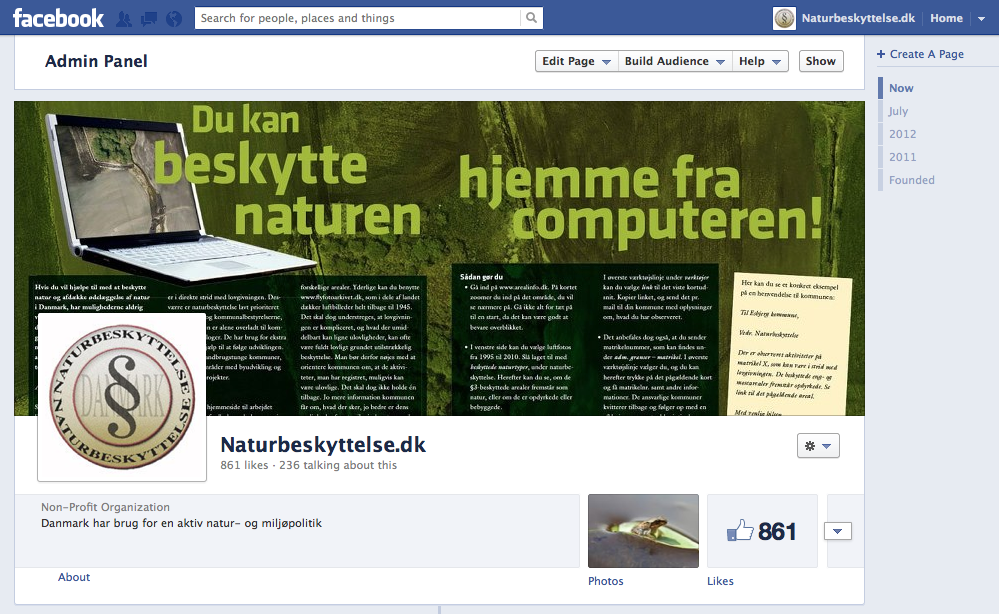Screen dimensions: 999x614
Task: Jump to 2012 in timeline
Action: (x=903, y=134)
